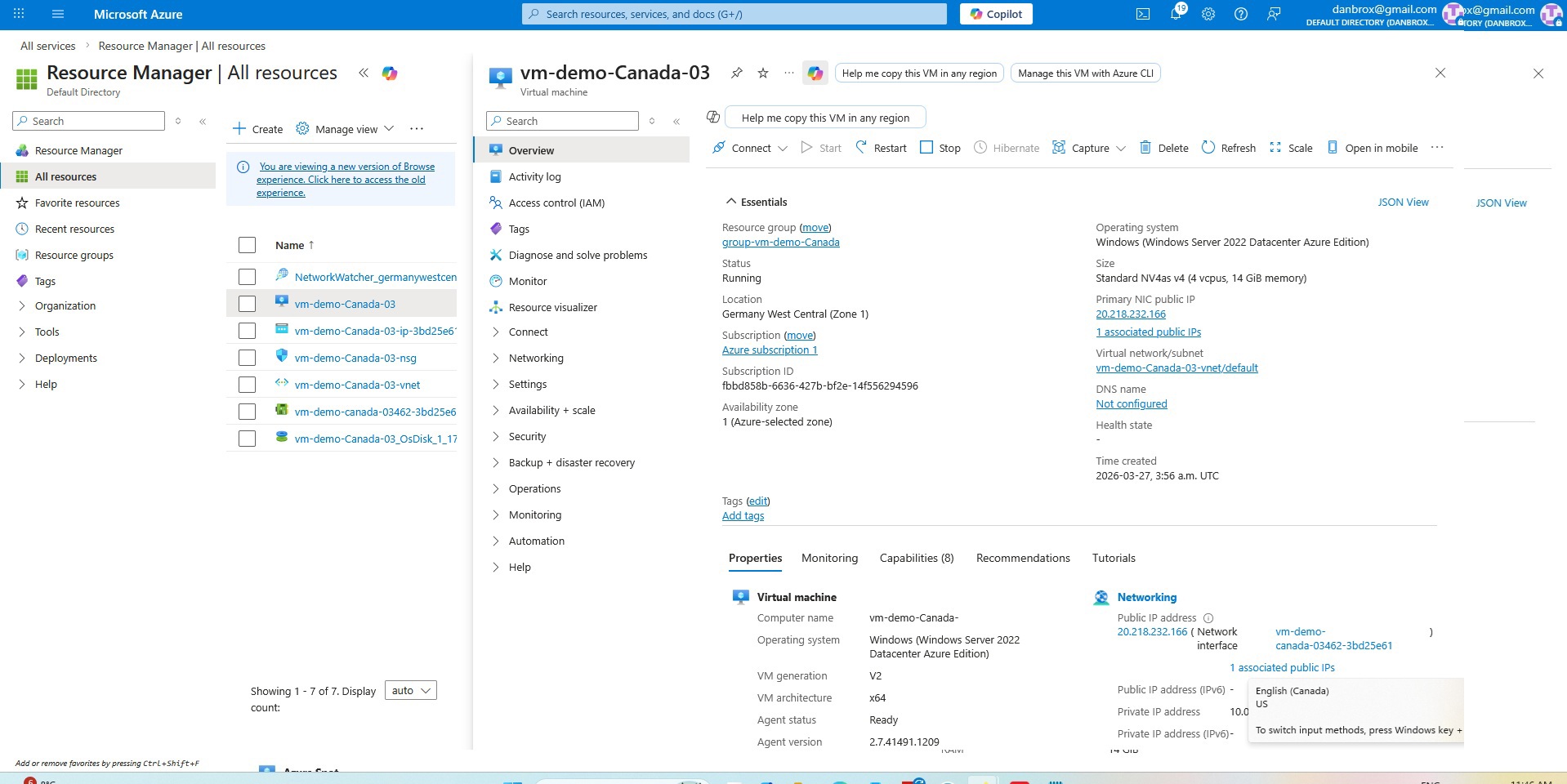Viewport: 1567px width, 784px height.
Task: Open the feedback icon in top bar
Action: coord(1274,14)
